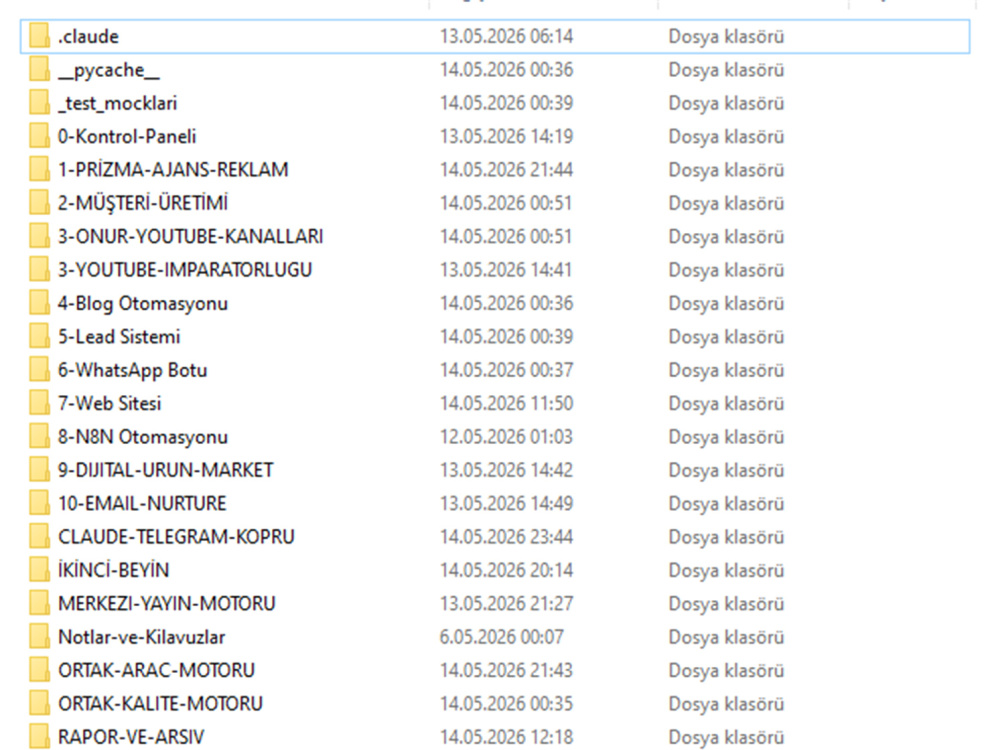Image resolution: width=1000 pixels, height=750 pixels.
Task: Select the folder name 4-Blog Otomasyonu
Action: 143,304
